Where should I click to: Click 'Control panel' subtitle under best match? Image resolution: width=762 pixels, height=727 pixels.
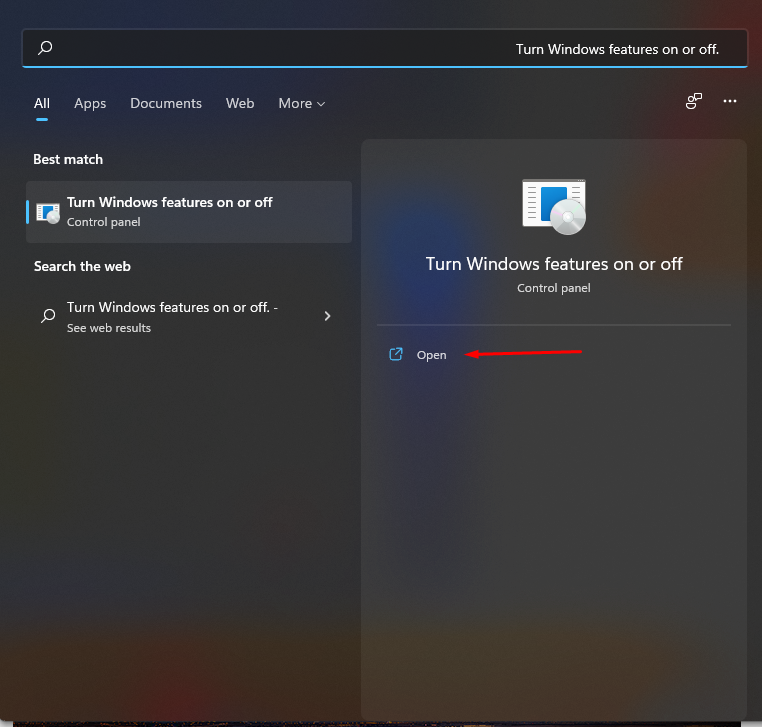[x=104, y=222]
